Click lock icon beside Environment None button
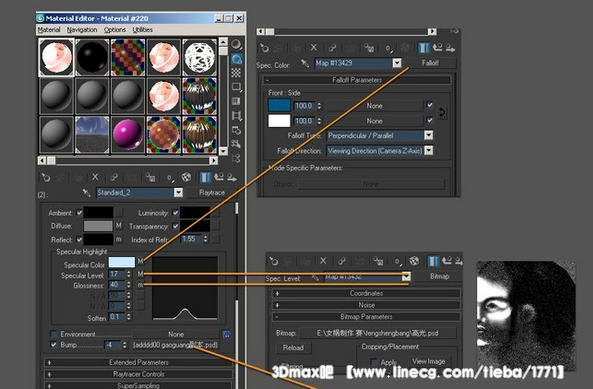Viewport: 593px width, 389px height. 226,334
